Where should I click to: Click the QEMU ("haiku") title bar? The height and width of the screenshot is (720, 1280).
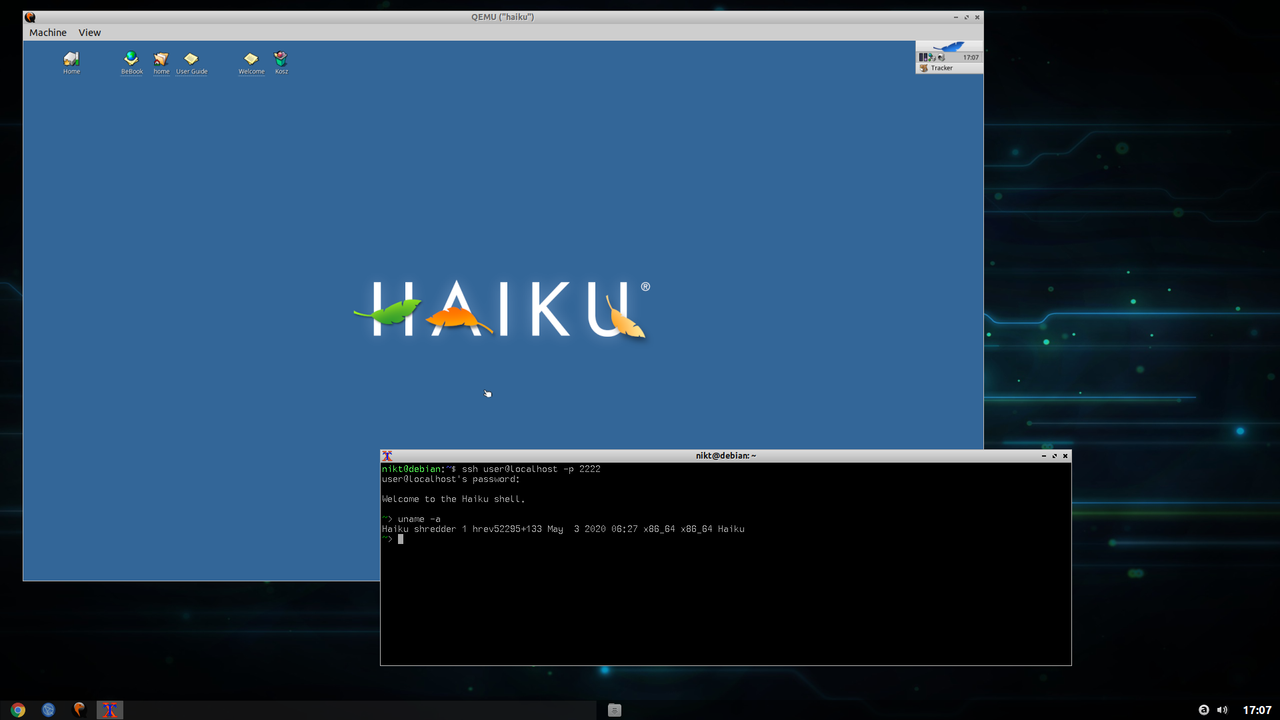502,17
